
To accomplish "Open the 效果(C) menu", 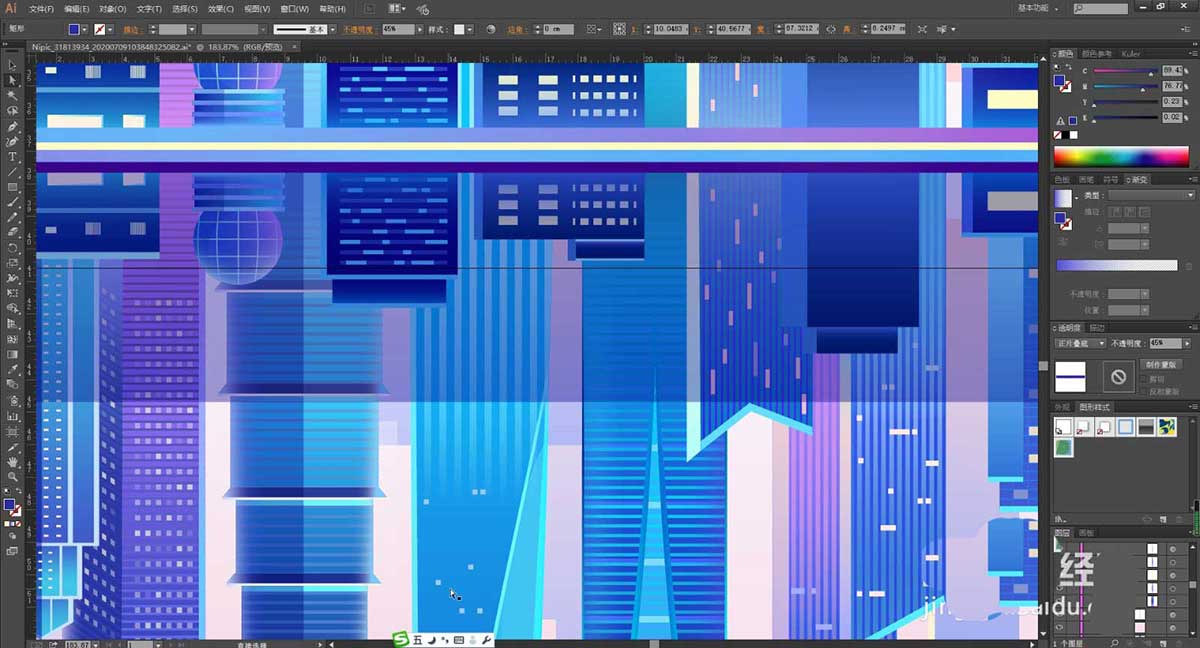I will [221, 9].
